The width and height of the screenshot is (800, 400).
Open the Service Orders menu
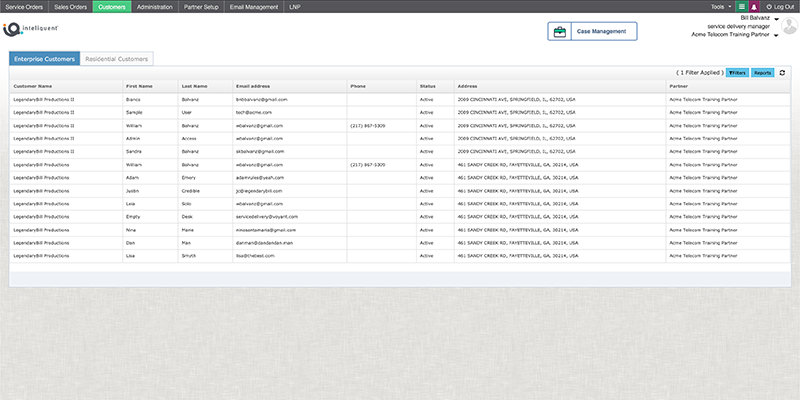pyautogui.click(x=23, y=6)
